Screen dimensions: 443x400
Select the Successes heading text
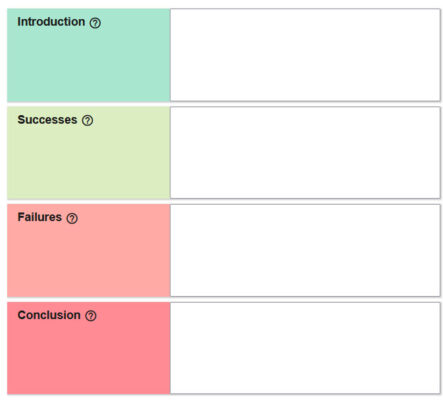point(47,120)
